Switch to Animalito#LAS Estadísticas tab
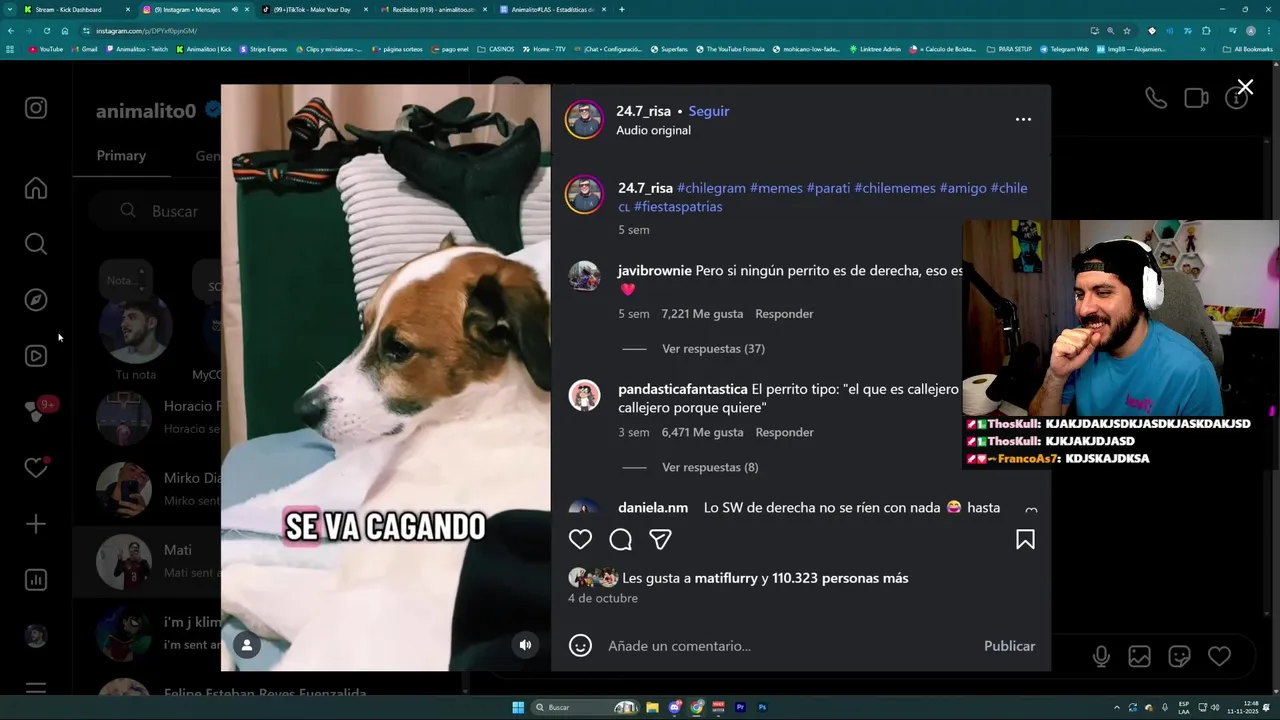The image size is (1280, 720). 552,9
